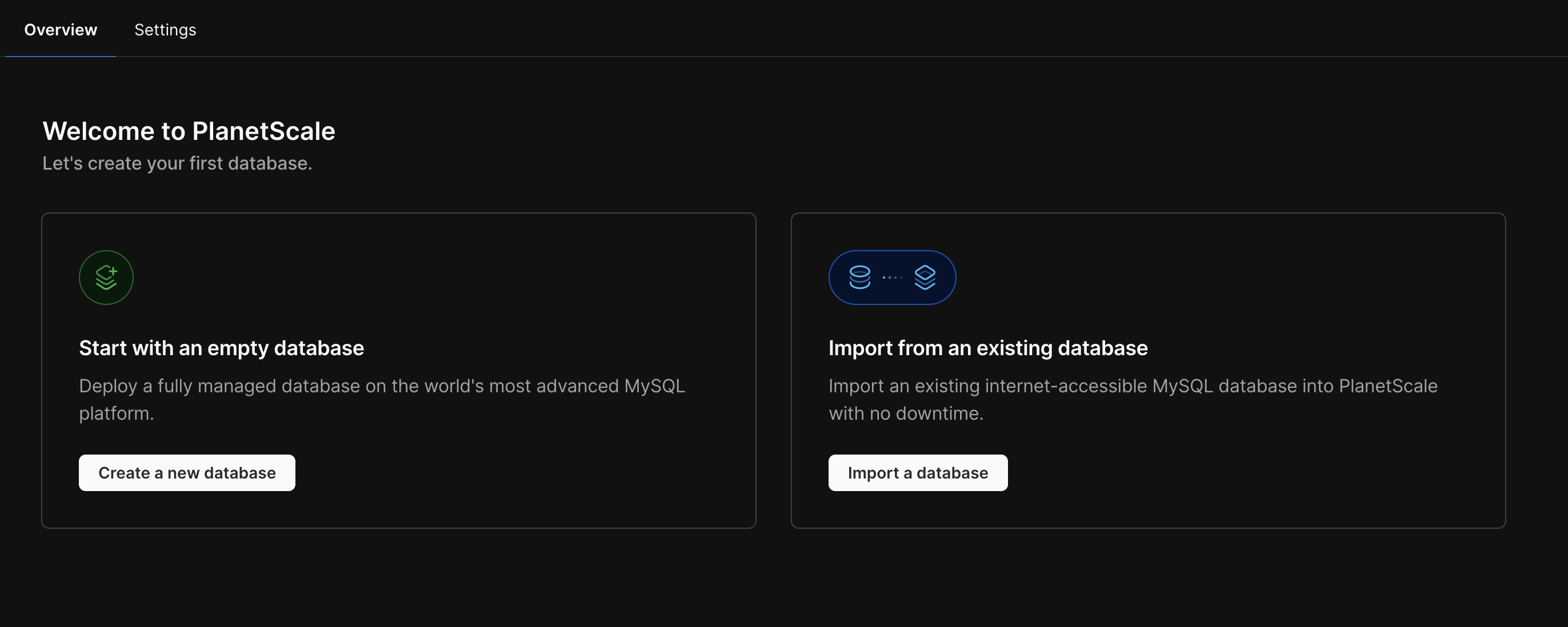Screen dimensions: 1568x627
Task: Click the no downtime import description text
Action: 1132,386
